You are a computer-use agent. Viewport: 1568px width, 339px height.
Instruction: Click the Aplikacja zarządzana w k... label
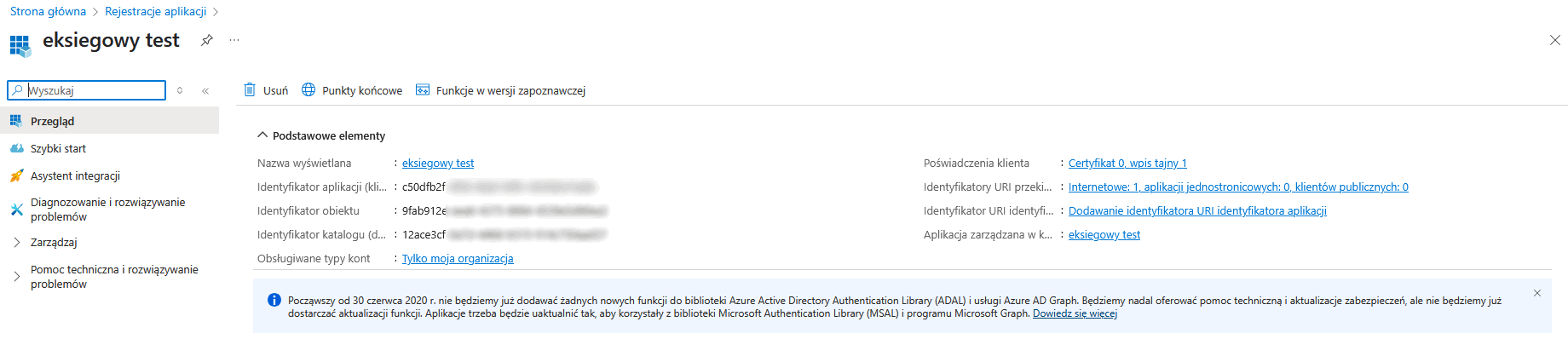click(988, 234)
